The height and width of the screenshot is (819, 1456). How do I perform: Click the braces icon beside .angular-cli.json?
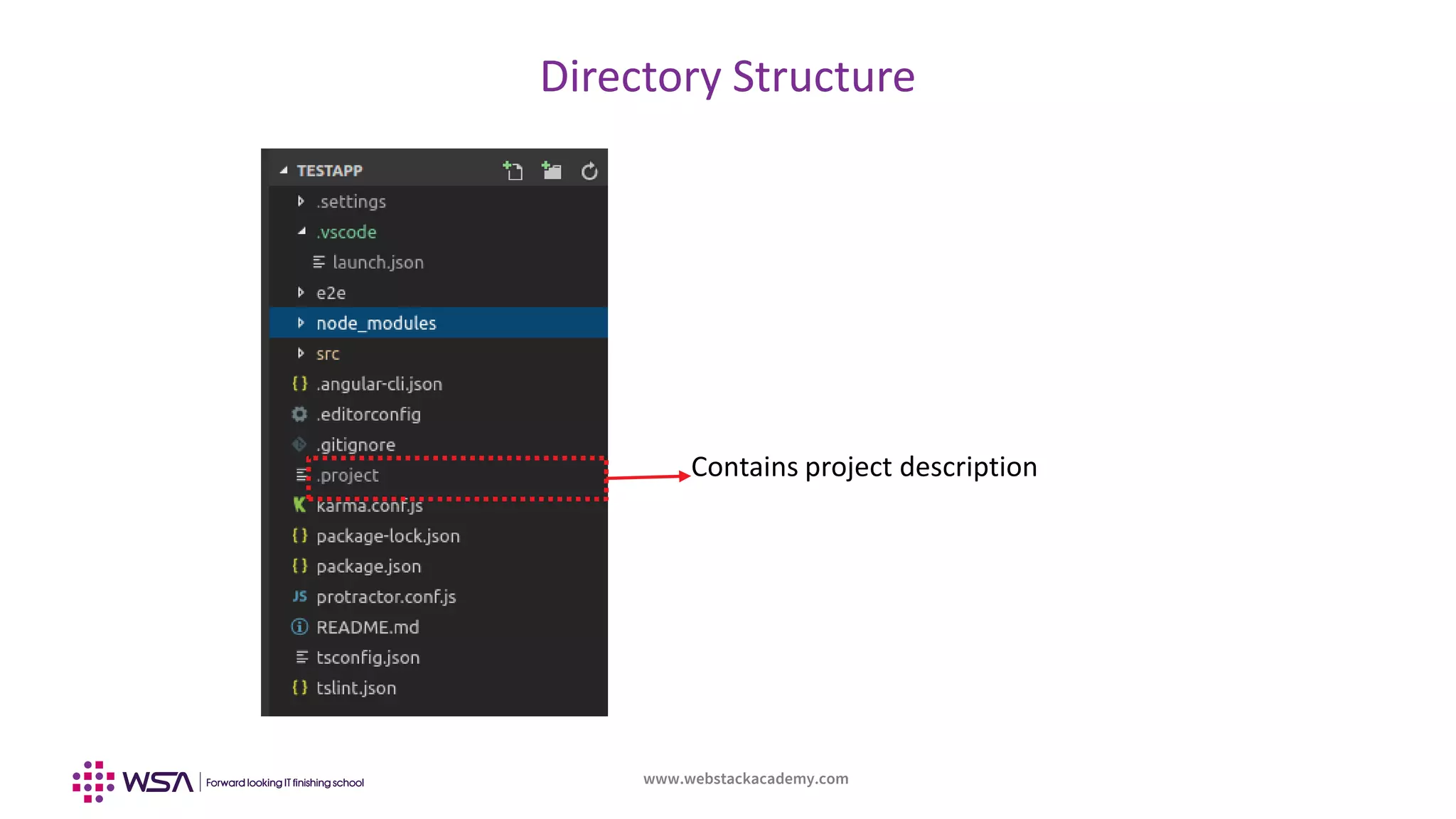coord(299,384)
